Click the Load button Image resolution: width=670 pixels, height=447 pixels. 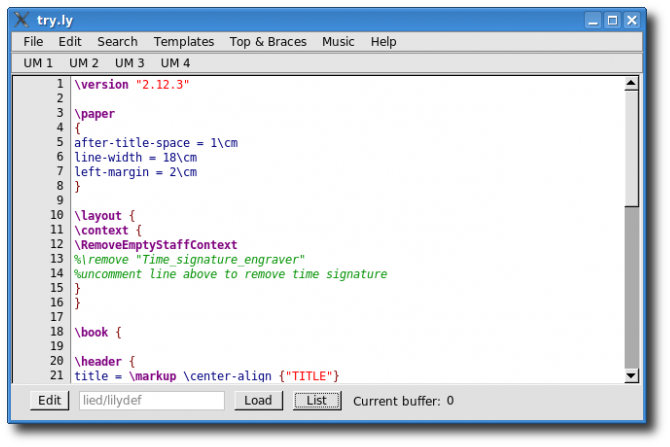[258, 400]
